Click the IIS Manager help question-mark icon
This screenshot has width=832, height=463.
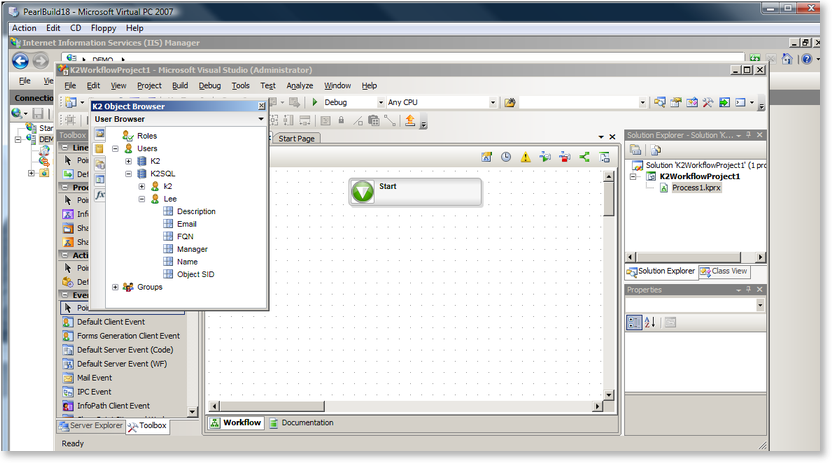(807, 59)
